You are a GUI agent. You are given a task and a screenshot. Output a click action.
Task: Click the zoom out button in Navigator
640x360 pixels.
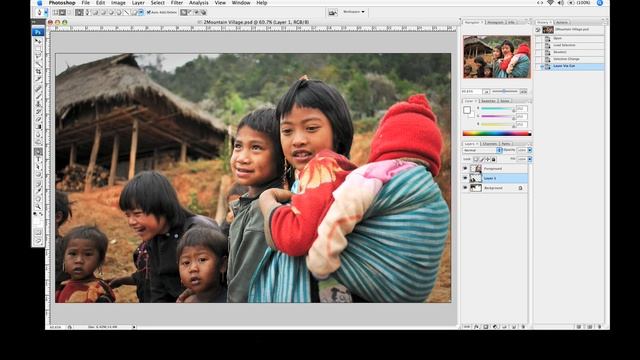(486, 91)
